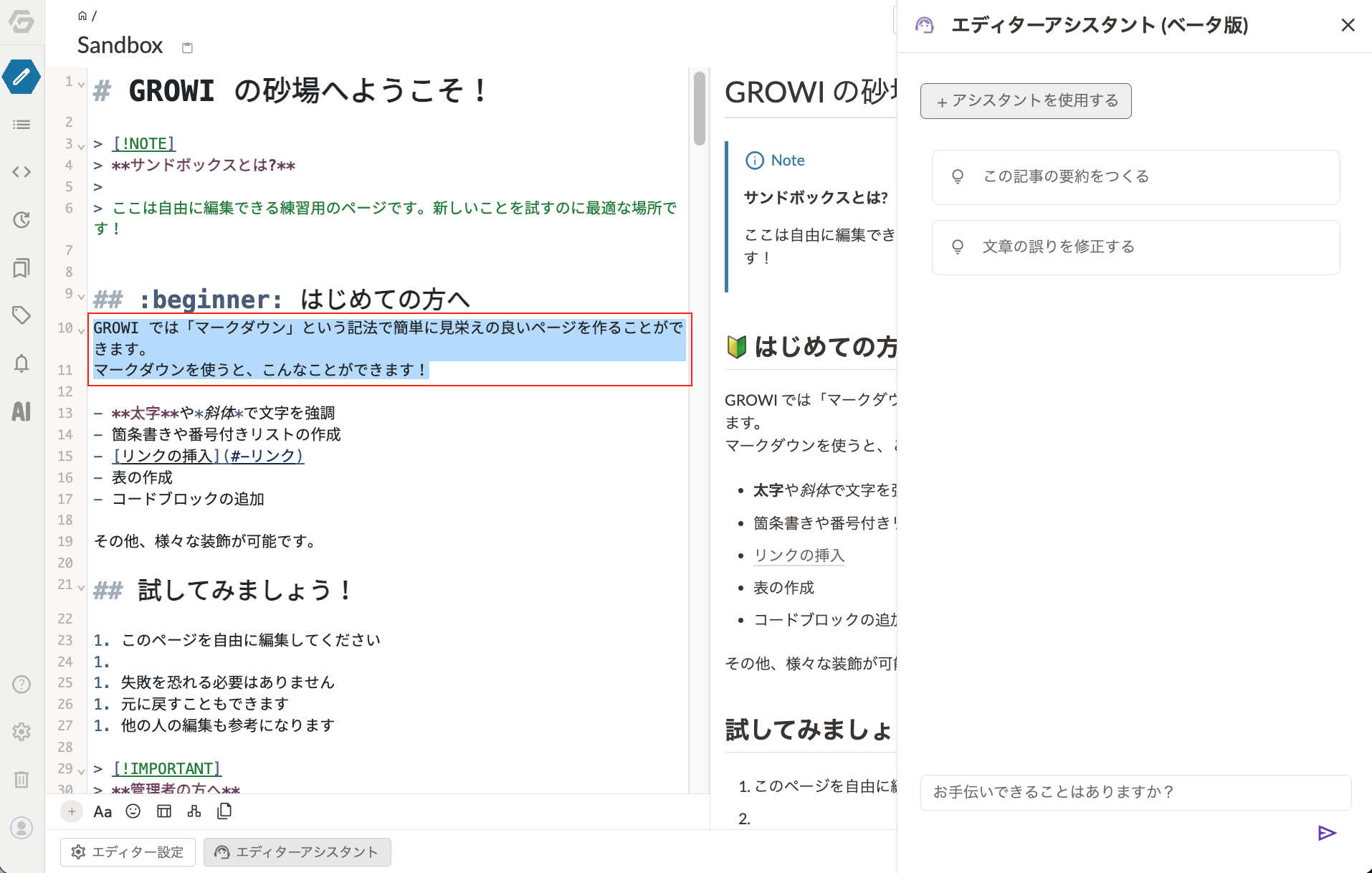Screen dimensions: 1372x873
Task: Open the tags sidebar panel
Action: pos(22,315)
